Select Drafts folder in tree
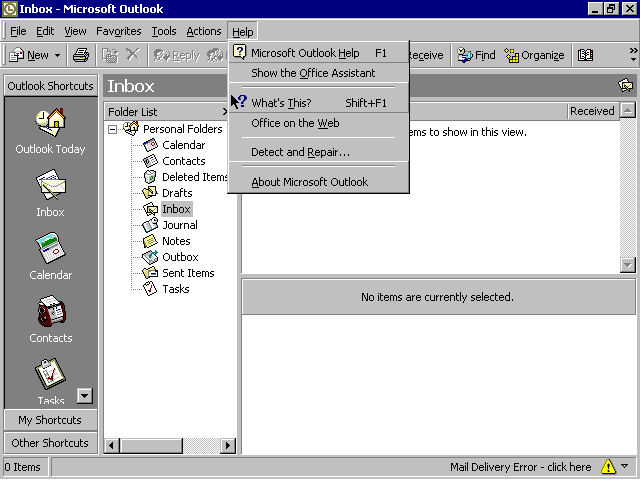Image resolution: width=640 pixels, height=480 pixels. coord(177,193)
